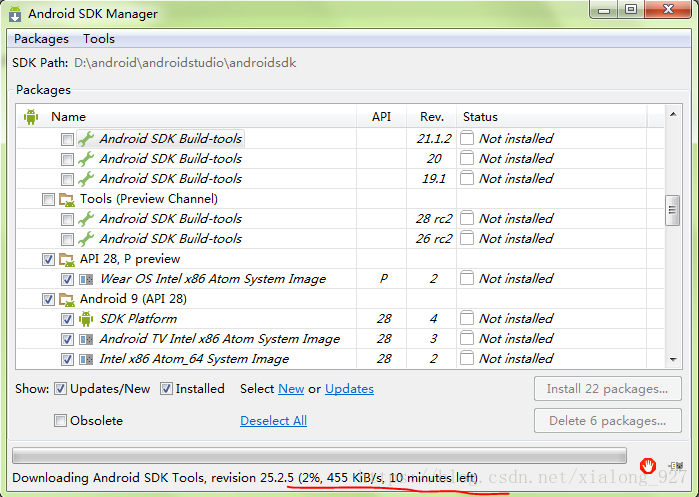This screenshot has height=497, width=699.
Task: Uncheck the API 28, P preview group
Action: coord(48,259)
